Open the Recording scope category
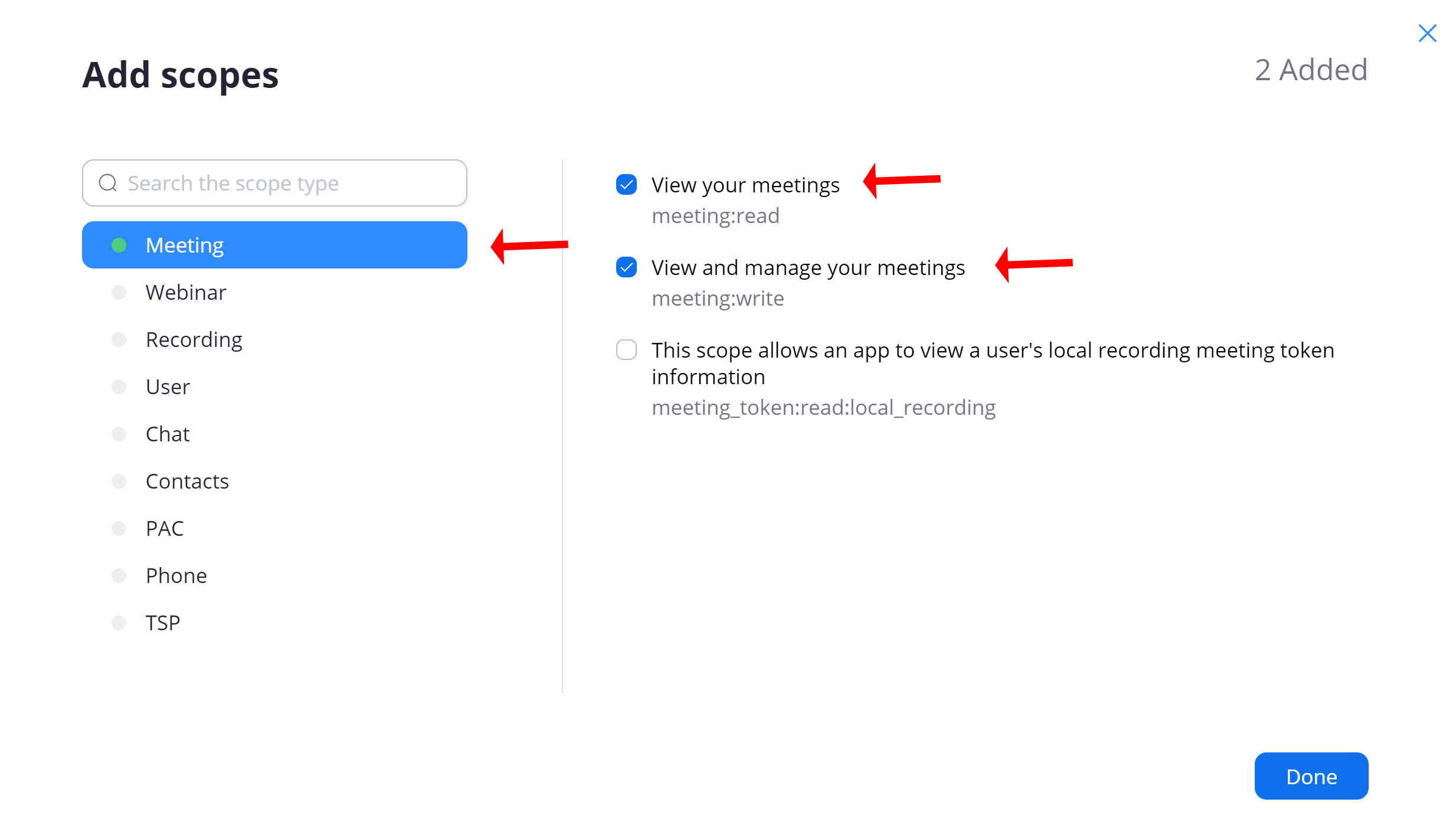 point(274,339)
